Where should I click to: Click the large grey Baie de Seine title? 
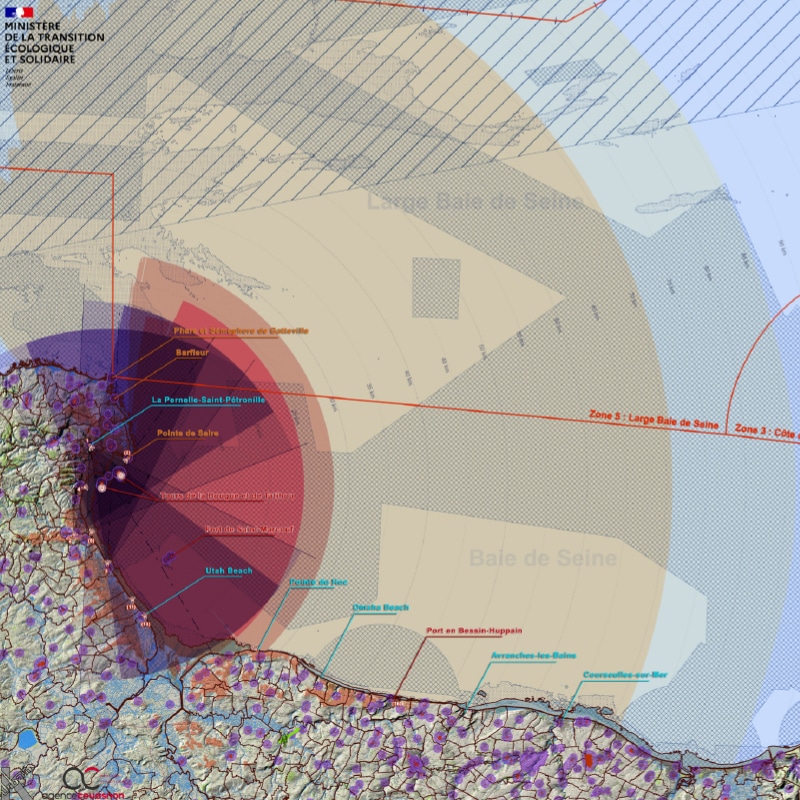click(x=542, y=557)
